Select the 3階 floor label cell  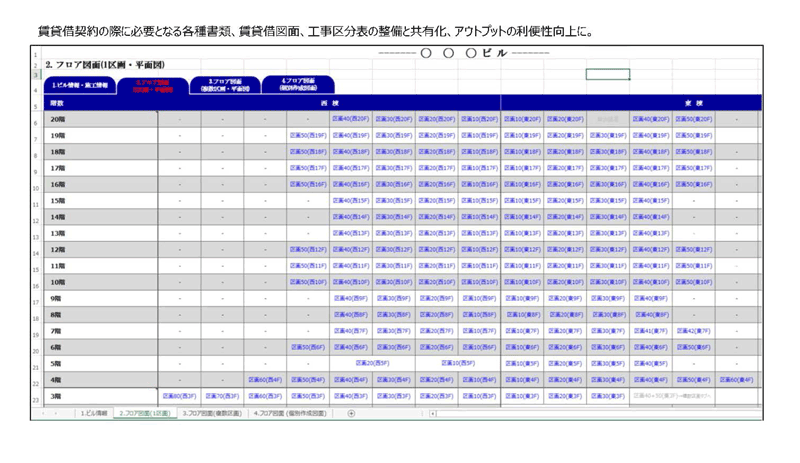tap(101, 396)
